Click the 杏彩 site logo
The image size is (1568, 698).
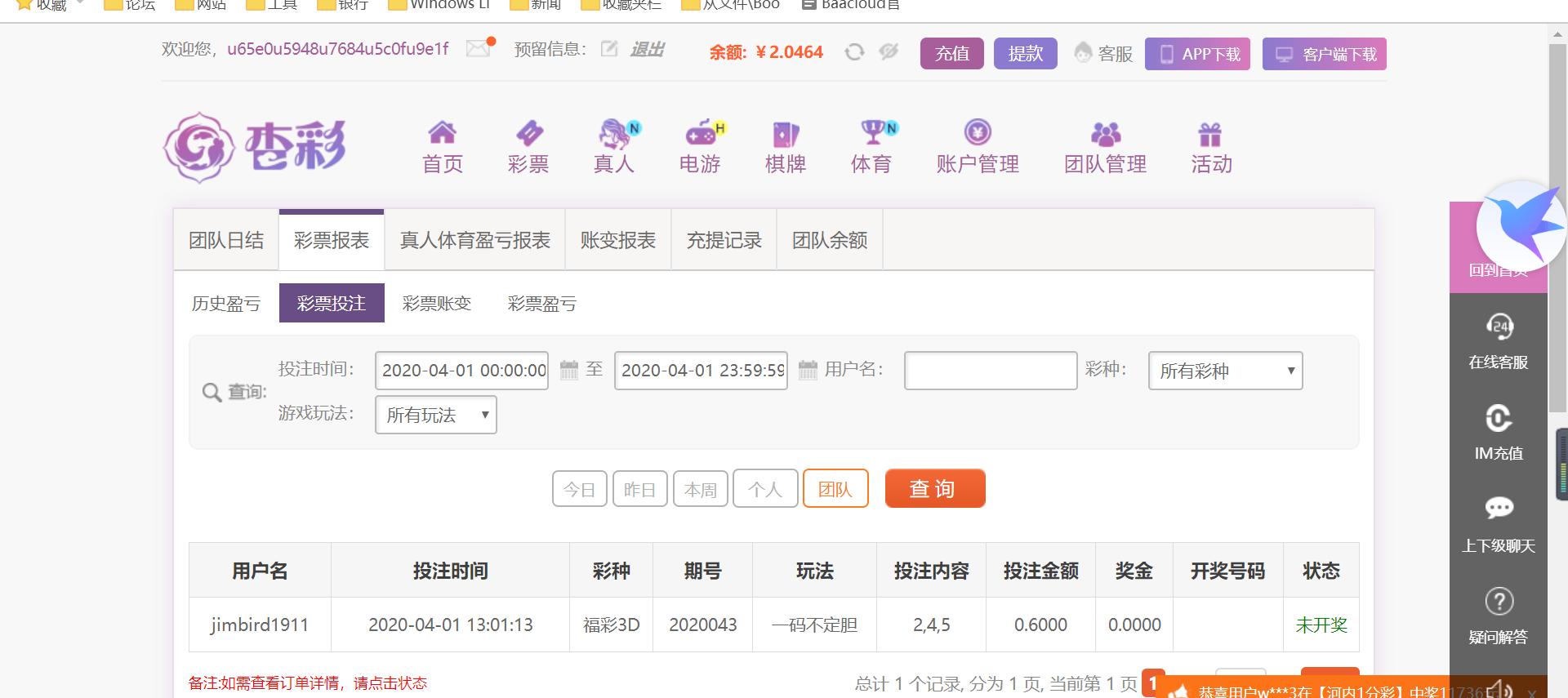click(255, 148)
